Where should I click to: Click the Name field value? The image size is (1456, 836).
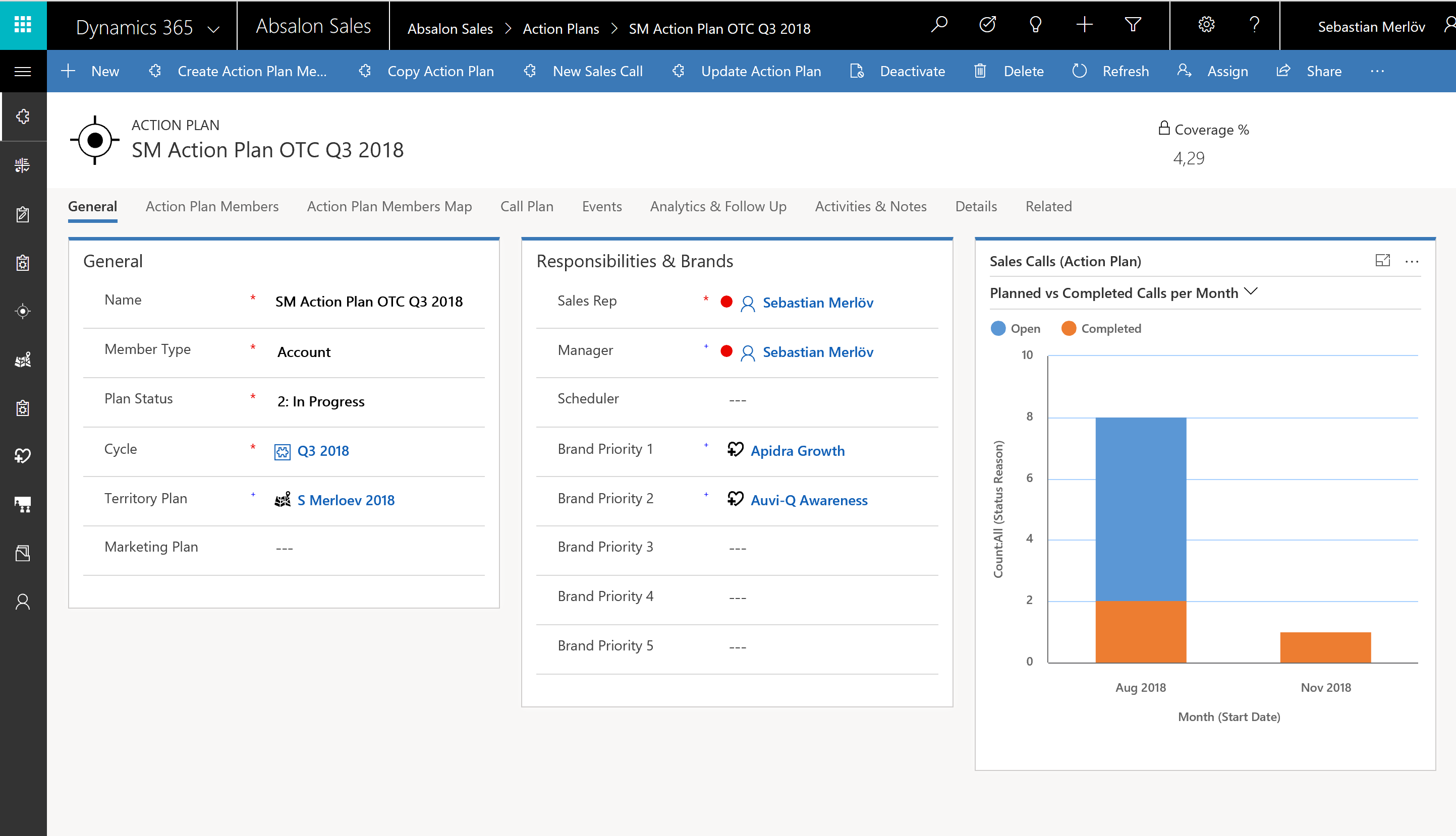(369, 302)
